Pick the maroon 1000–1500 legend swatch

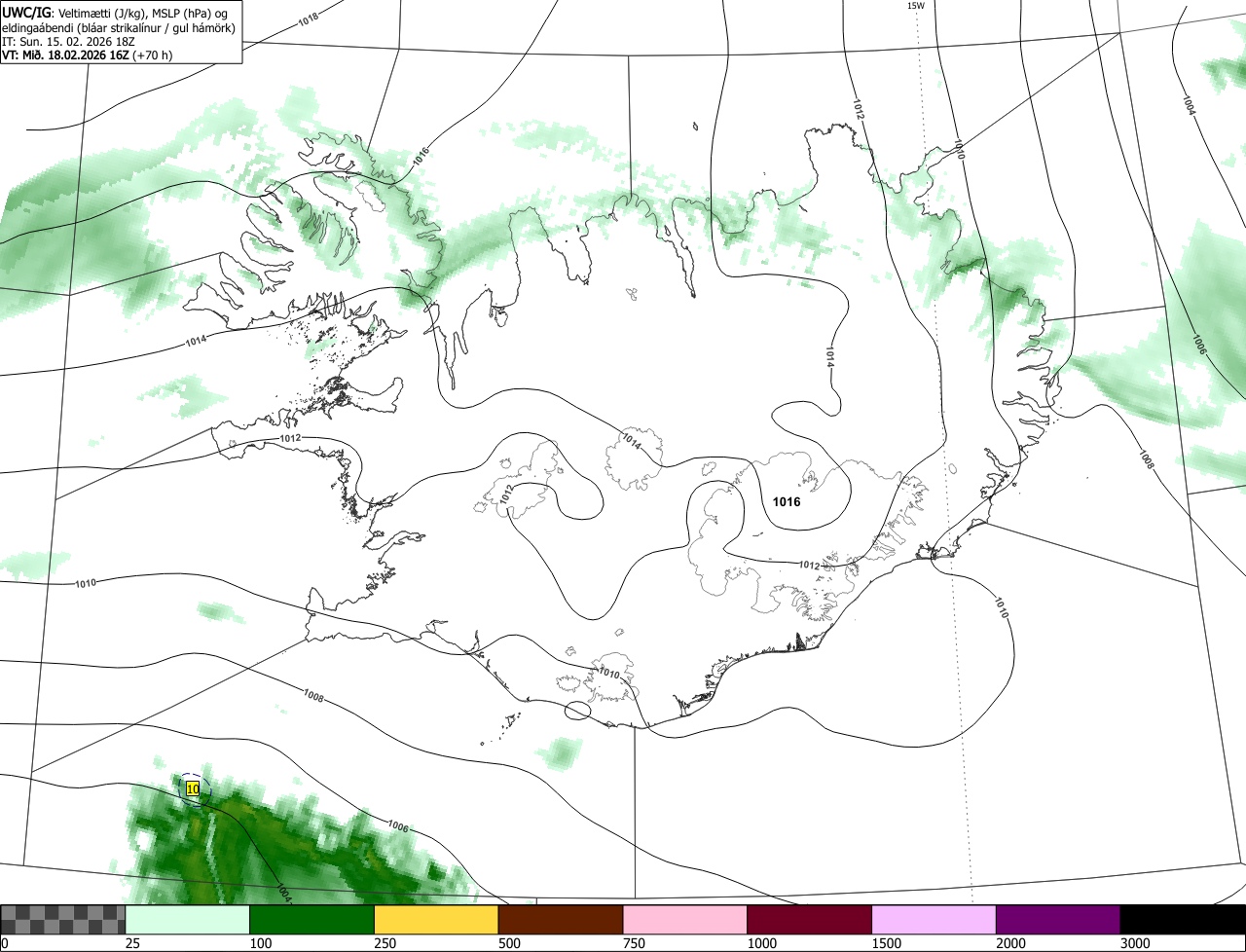(x=810, y=920)
